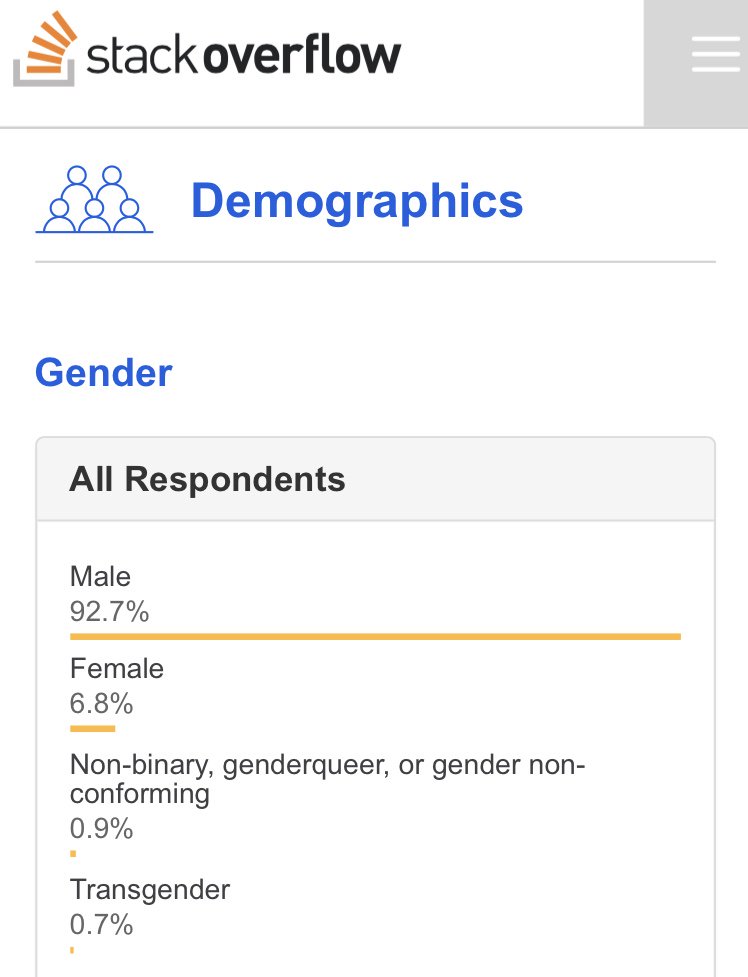Click the Demographics people icon
The height and width of the screenshot is (977, 748).
coord(94,199)
